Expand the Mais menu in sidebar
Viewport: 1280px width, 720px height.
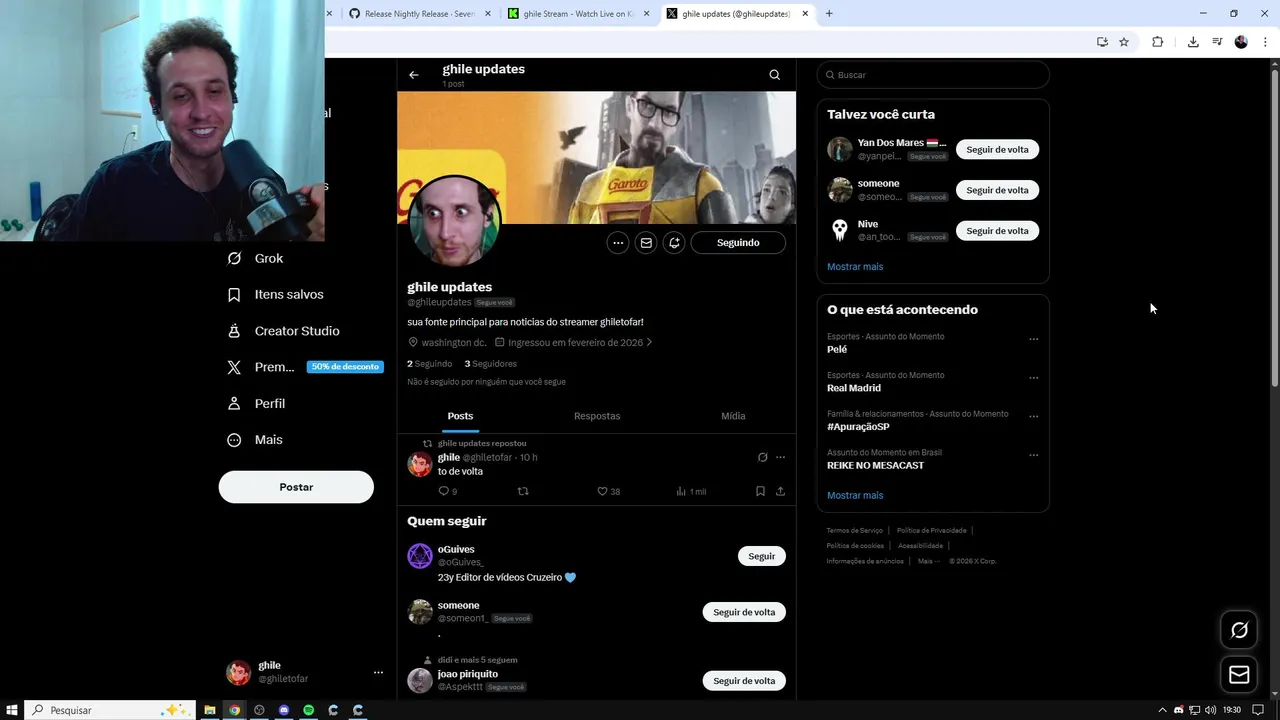click(x=255, y=440)
